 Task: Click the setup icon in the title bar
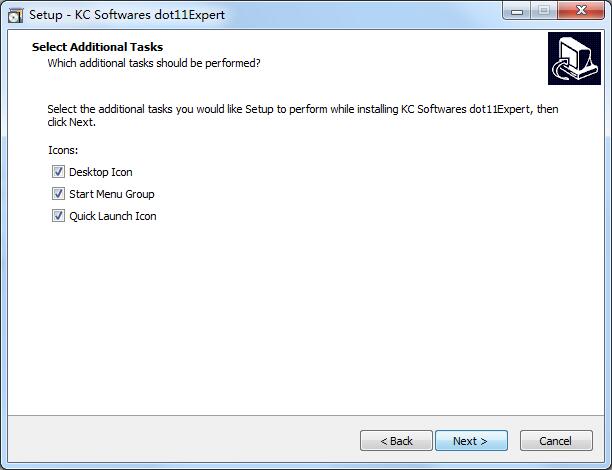coord(15,15)
